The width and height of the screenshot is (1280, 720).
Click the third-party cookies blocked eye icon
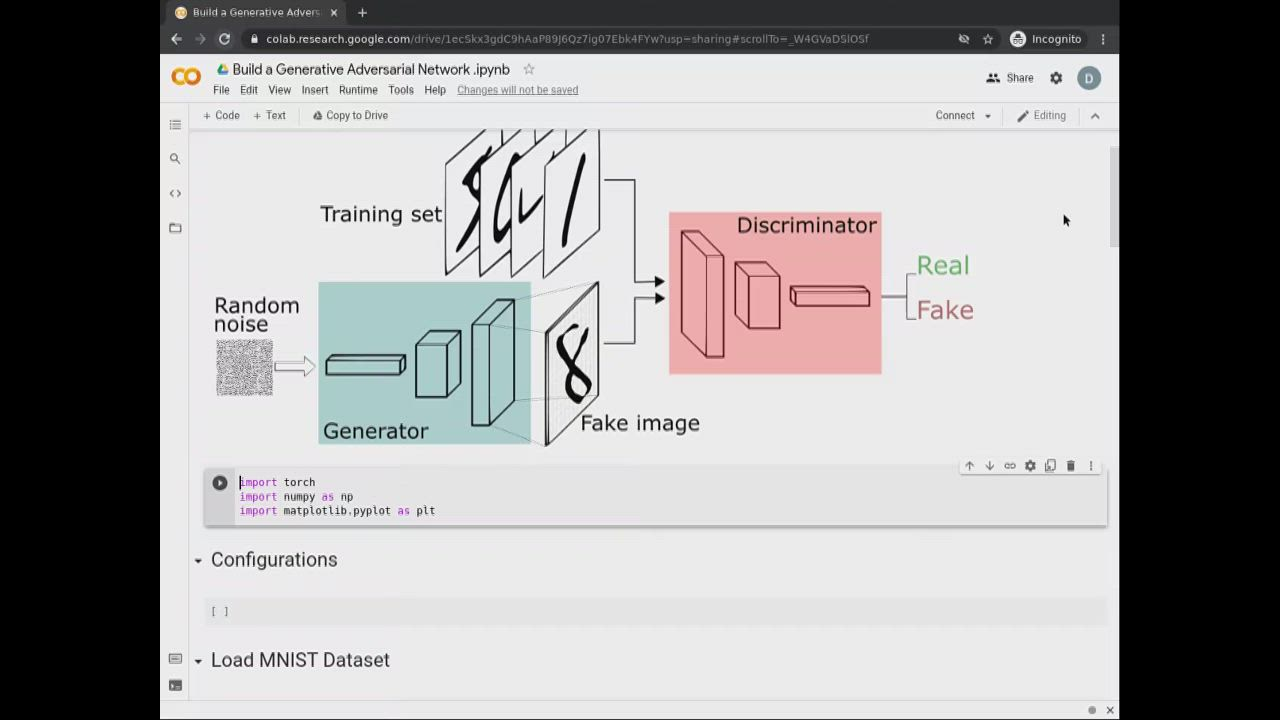click(x=964, y=39)
